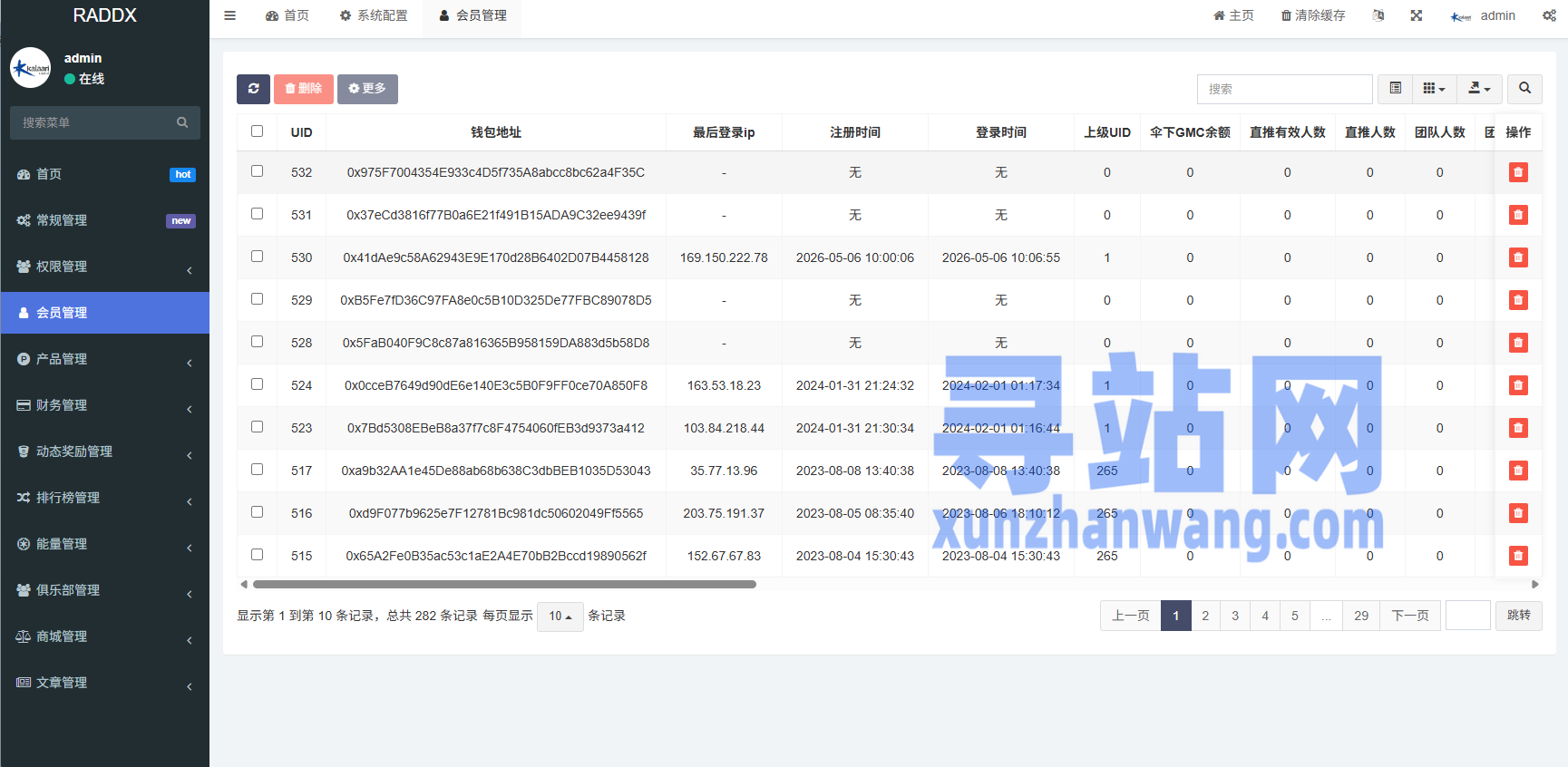
Task: Check the checkbox for UID 530
Action: tap(258, 257)
